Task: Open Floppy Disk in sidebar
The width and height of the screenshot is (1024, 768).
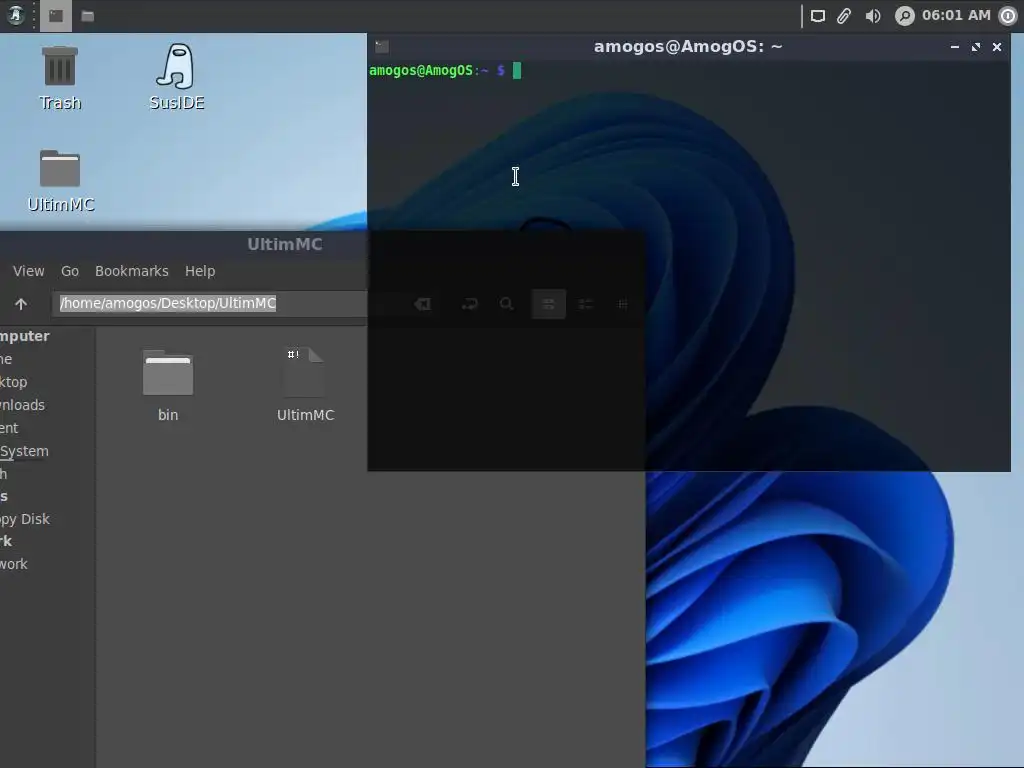Action: click(25, 519)
